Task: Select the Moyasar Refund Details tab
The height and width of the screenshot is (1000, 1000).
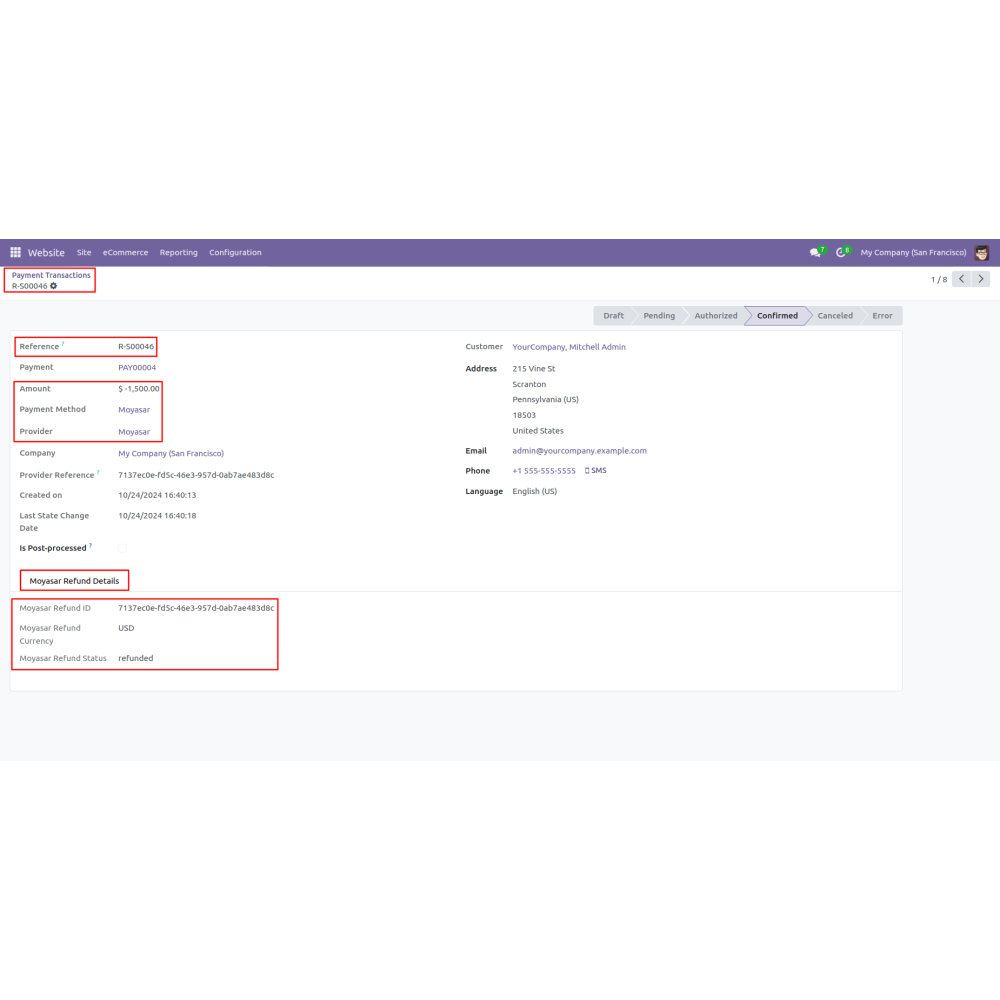Action: [74, 581]
